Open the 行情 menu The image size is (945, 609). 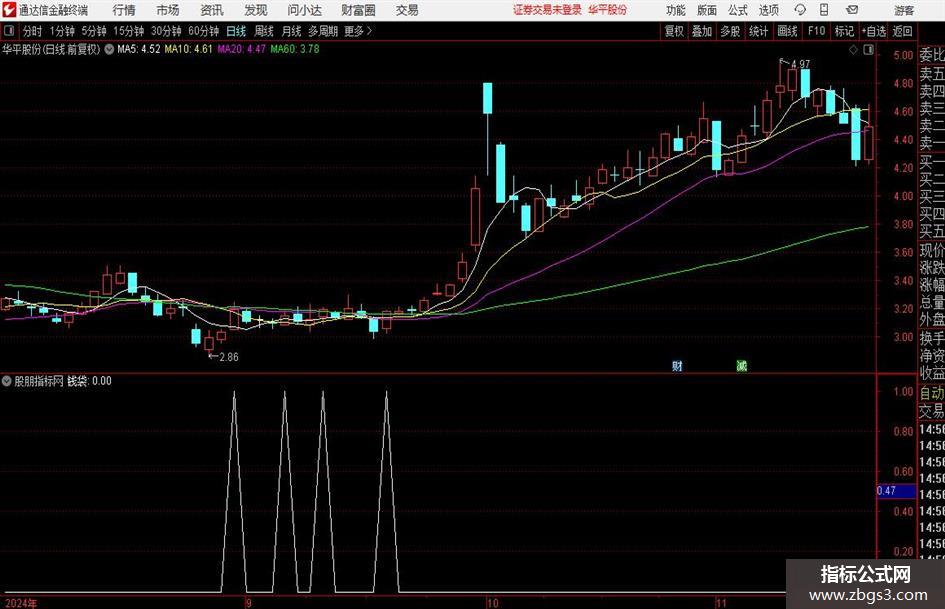pyautogui.click(x=124, y=10)
